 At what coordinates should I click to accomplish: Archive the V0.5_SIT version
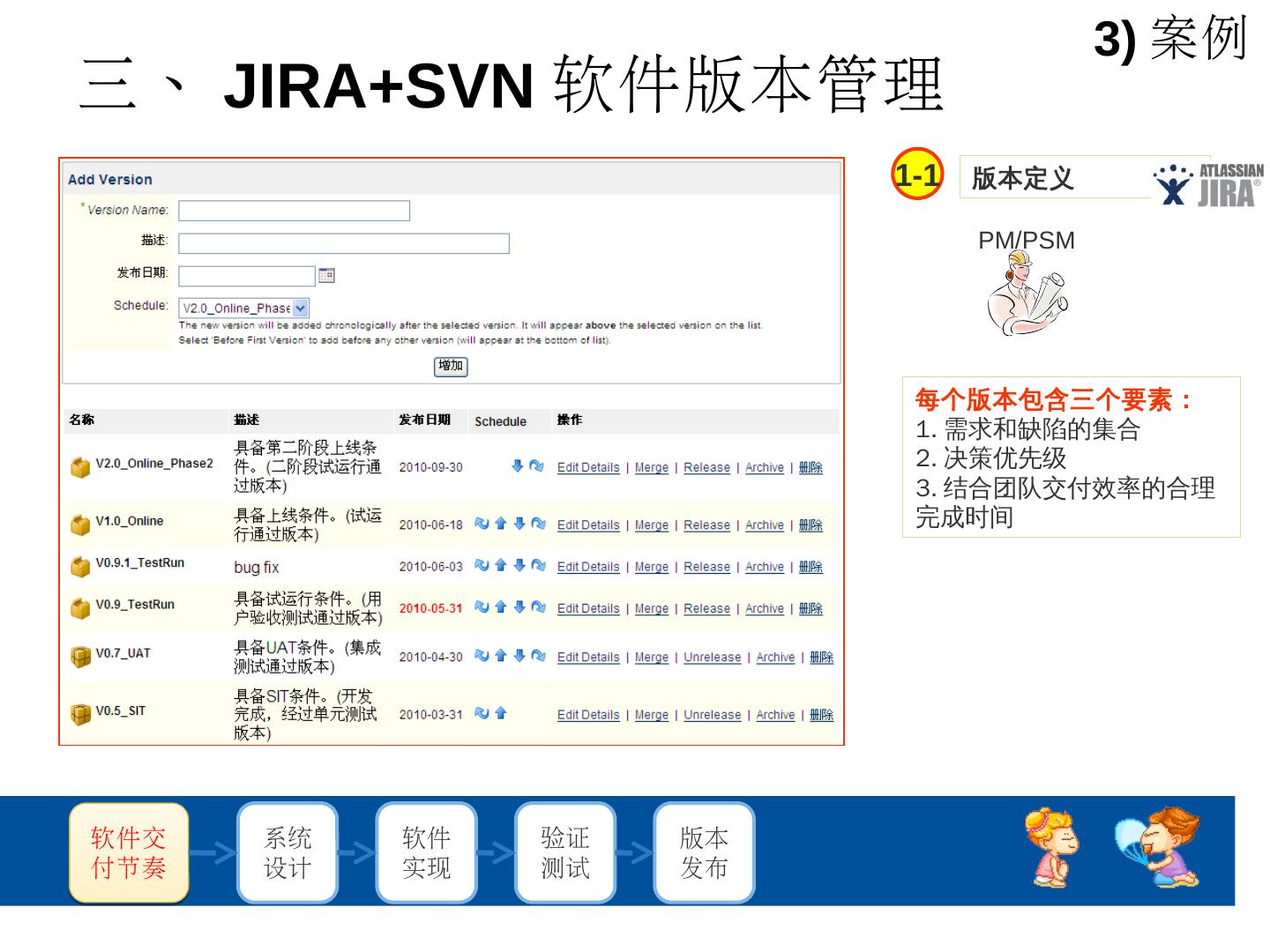point(775,715)
